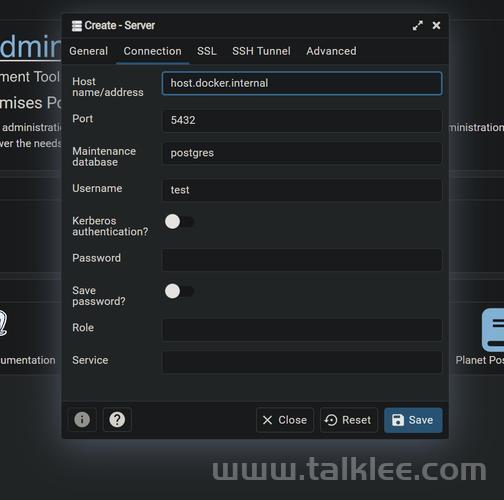
Task: Click the info icon in dialog footer
Action: coord(82,419)
